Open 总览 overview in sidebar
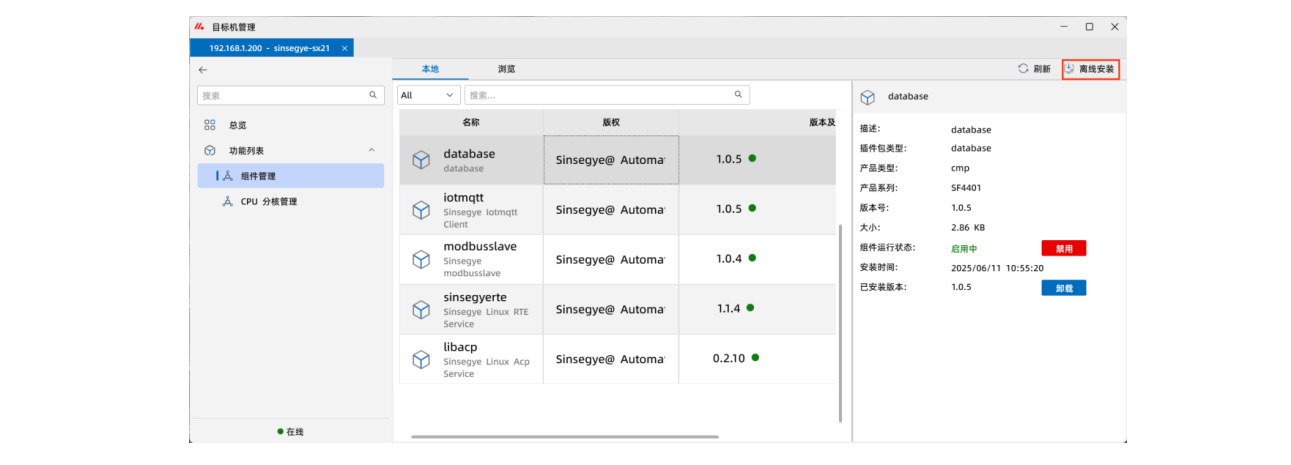This screenshot has height=465, width=1291. click(237, 125)
